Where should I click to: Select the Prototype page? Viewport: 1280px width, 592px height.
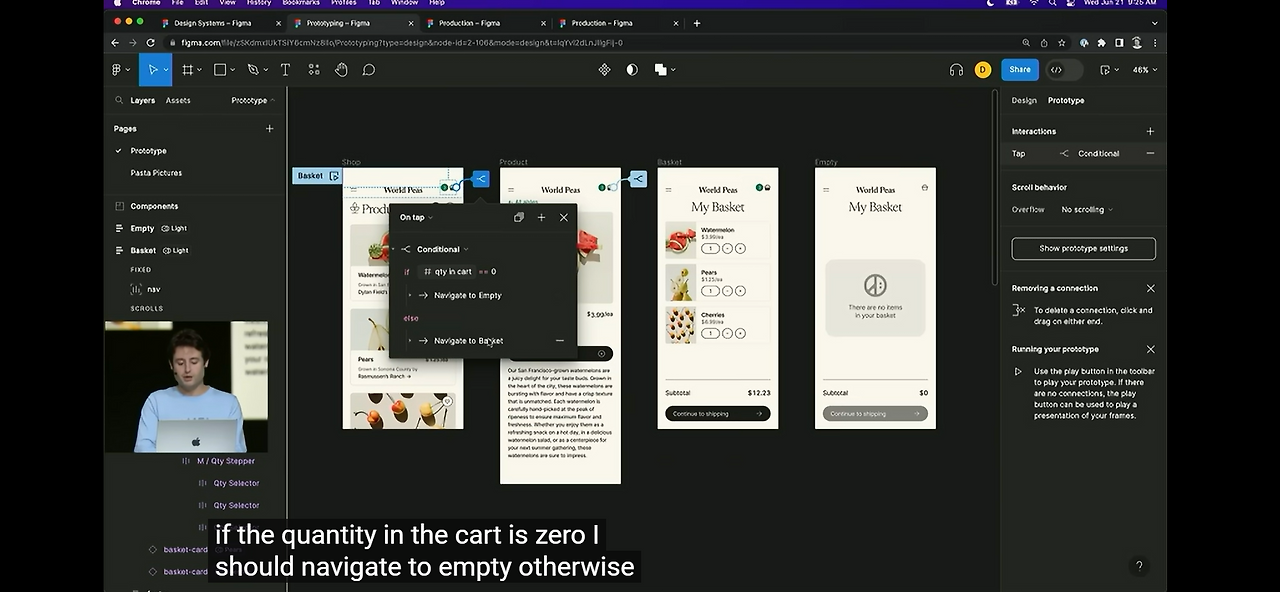[x=148, y=151]
